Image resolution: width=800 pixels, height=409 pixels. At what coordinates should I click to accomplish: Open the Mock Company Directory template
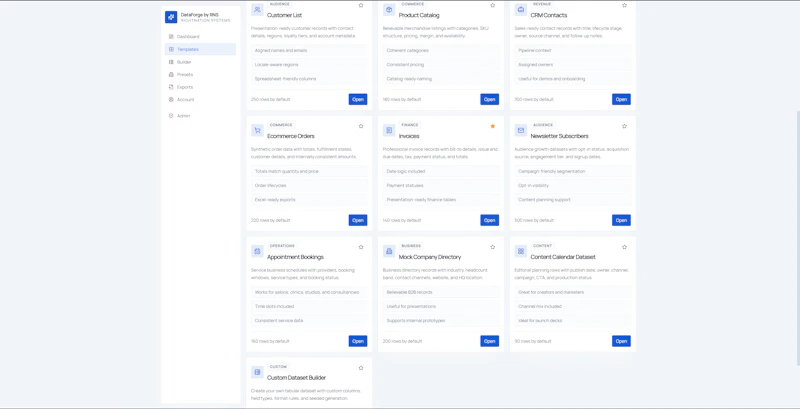(x=489, y=341)
